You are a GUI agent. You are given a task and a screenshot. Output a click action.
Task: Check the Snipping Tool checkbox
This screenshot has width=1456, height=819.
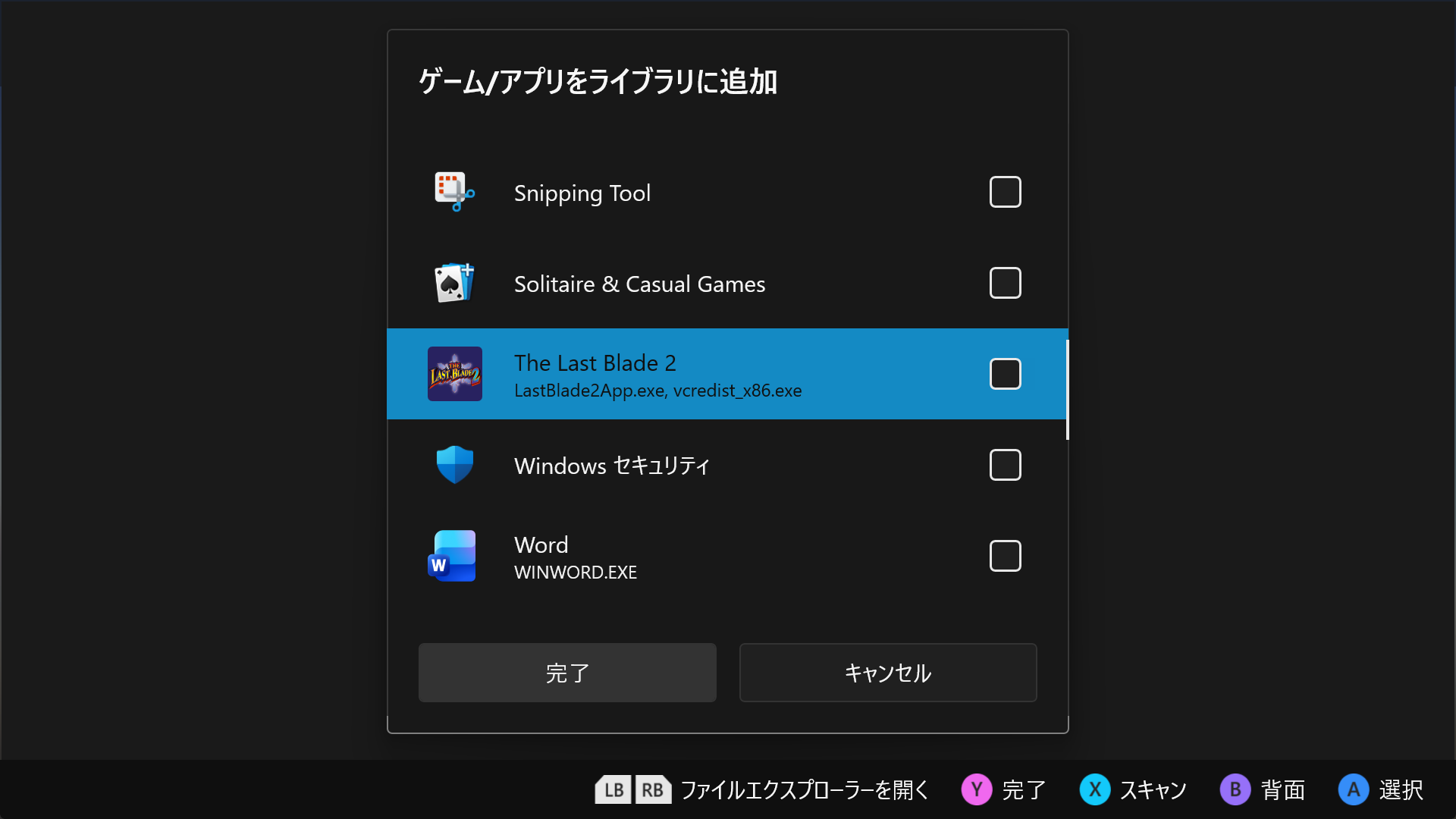coord(1006,192)
